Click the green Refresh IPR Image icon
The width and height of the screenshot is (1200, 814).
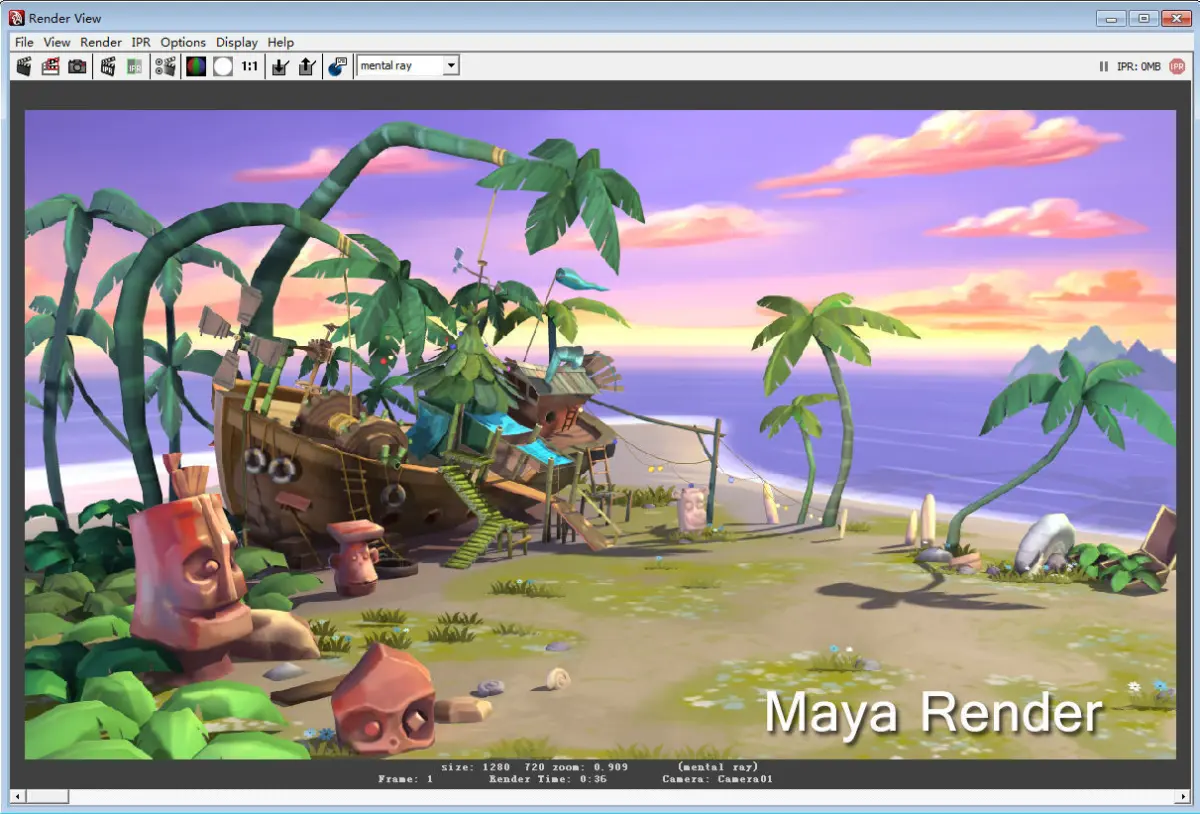click(x=134, y=66)
